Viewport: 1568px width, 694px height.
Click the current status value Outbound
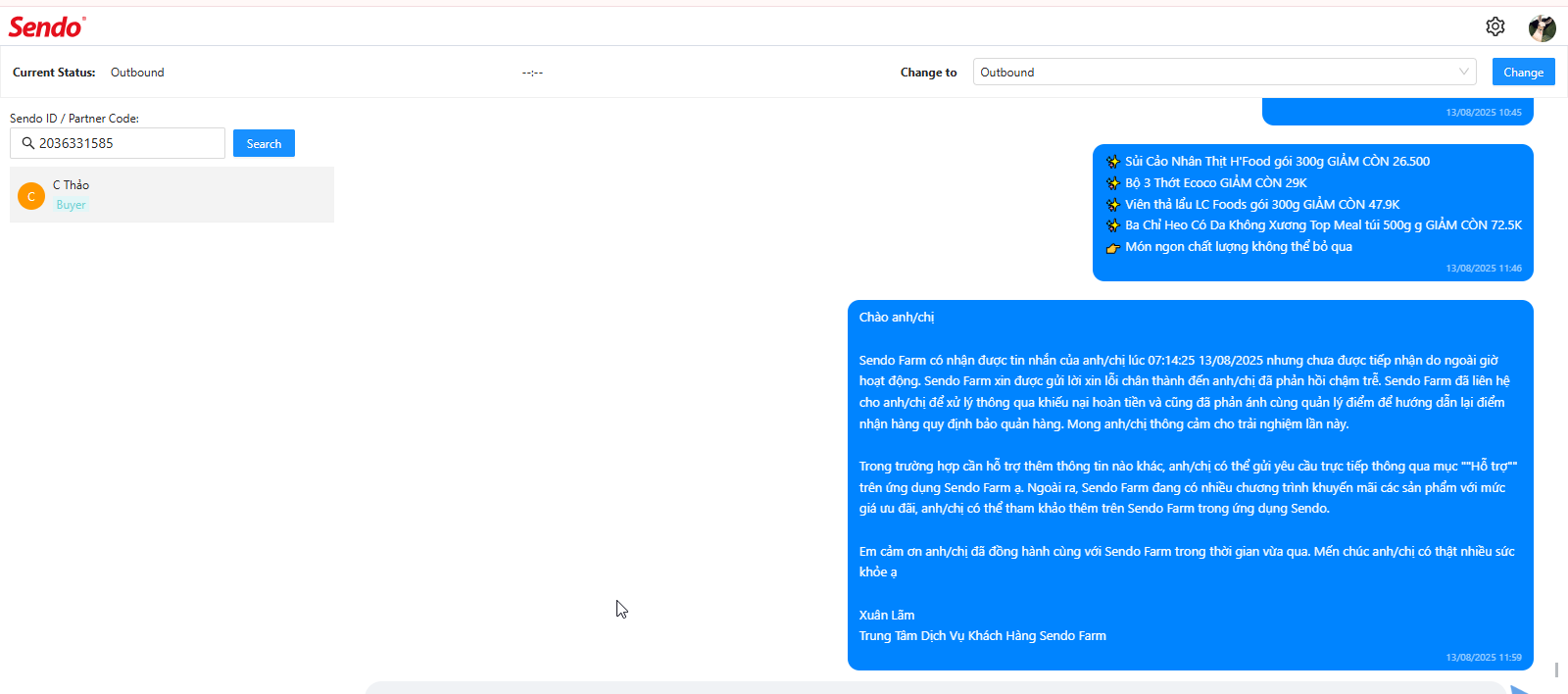coord(137,73)
